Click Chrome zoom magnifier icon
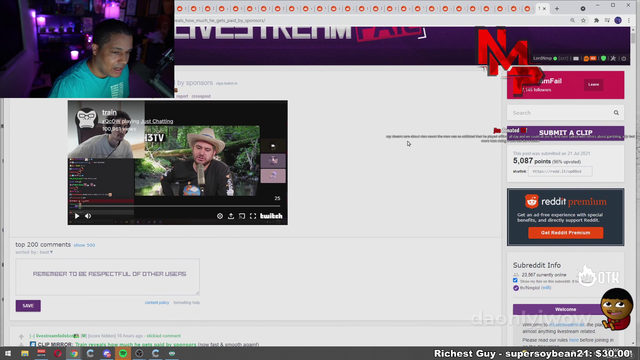Viewport: 640px width, 360px height. point(572,20)
